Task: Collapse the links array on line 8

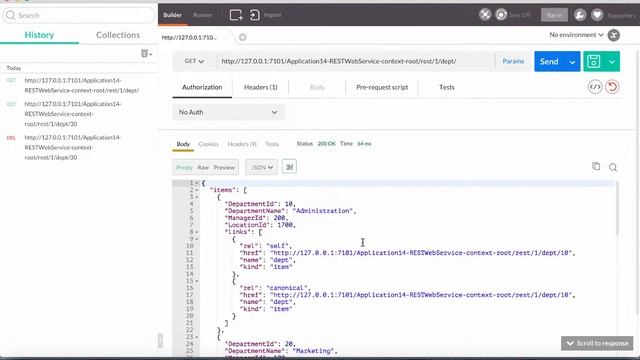Action: (197, 232)
